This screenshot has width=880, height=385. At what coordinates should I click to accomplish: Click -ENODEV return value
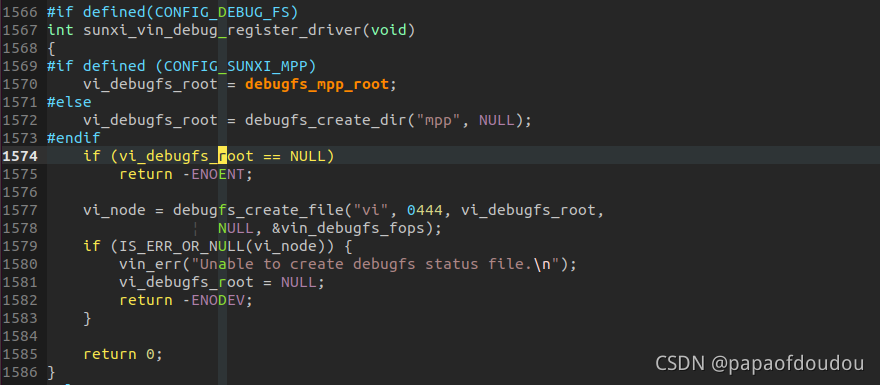[x=213, y=300]
